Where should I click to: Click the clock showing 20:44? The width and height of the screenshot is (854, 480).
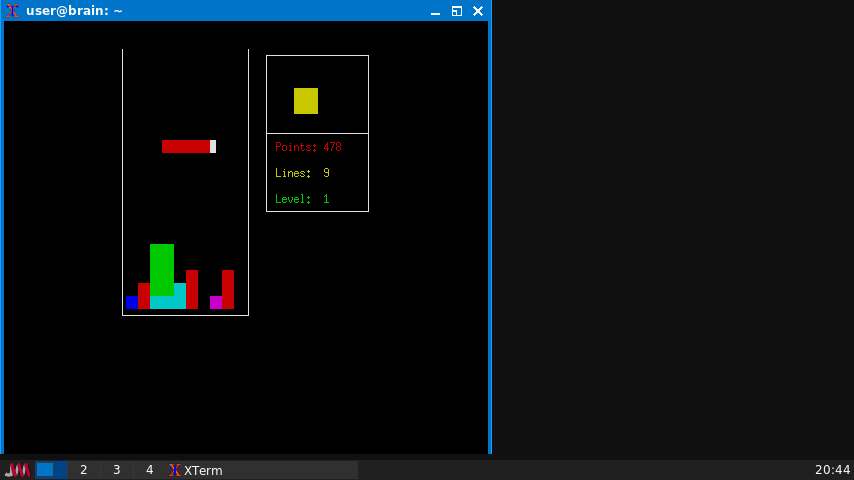pyautogui.click(x=832, y=470)
